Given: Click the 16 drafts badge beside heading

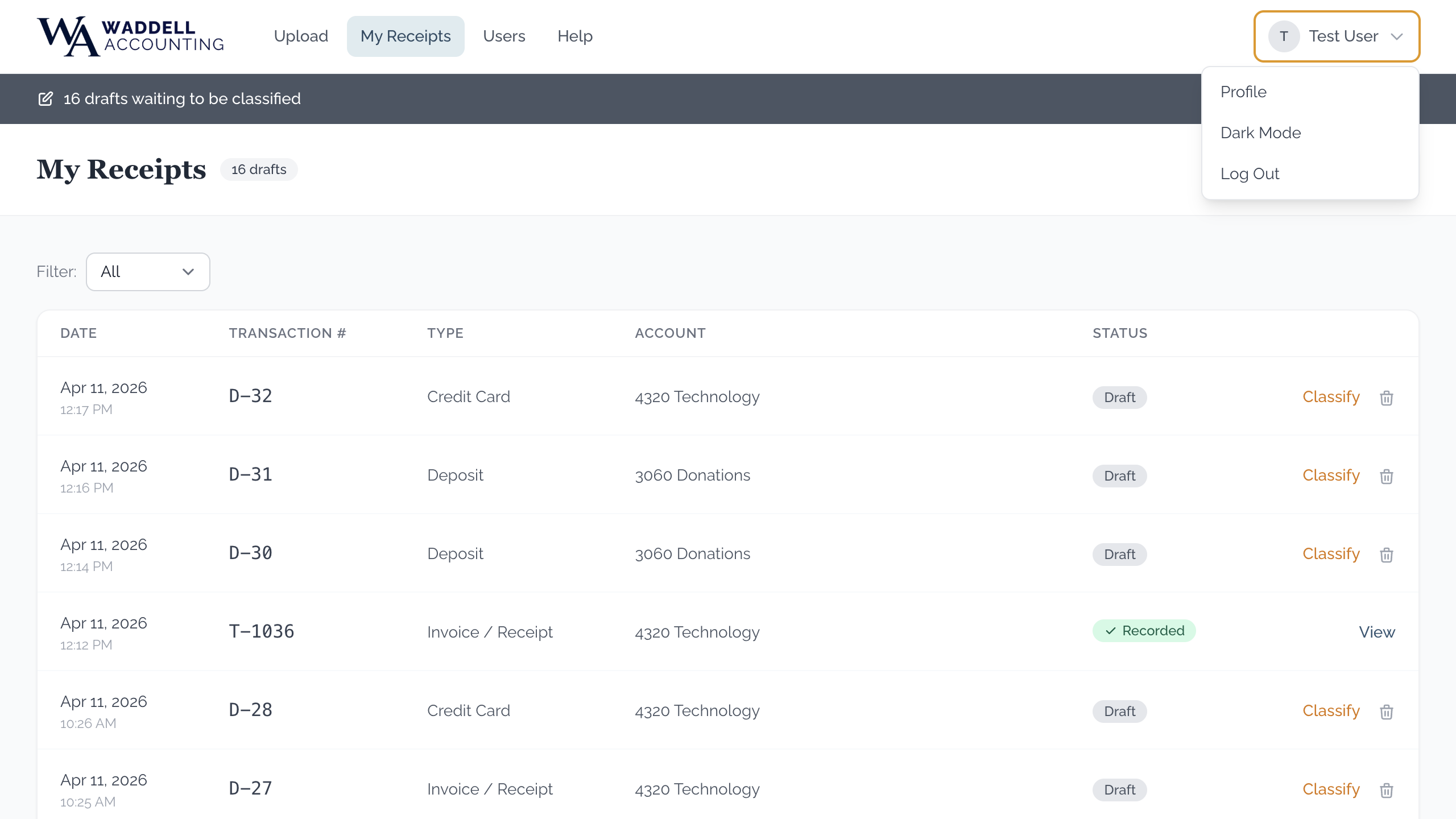Looking at the screenshot, I should coord(259,169).
